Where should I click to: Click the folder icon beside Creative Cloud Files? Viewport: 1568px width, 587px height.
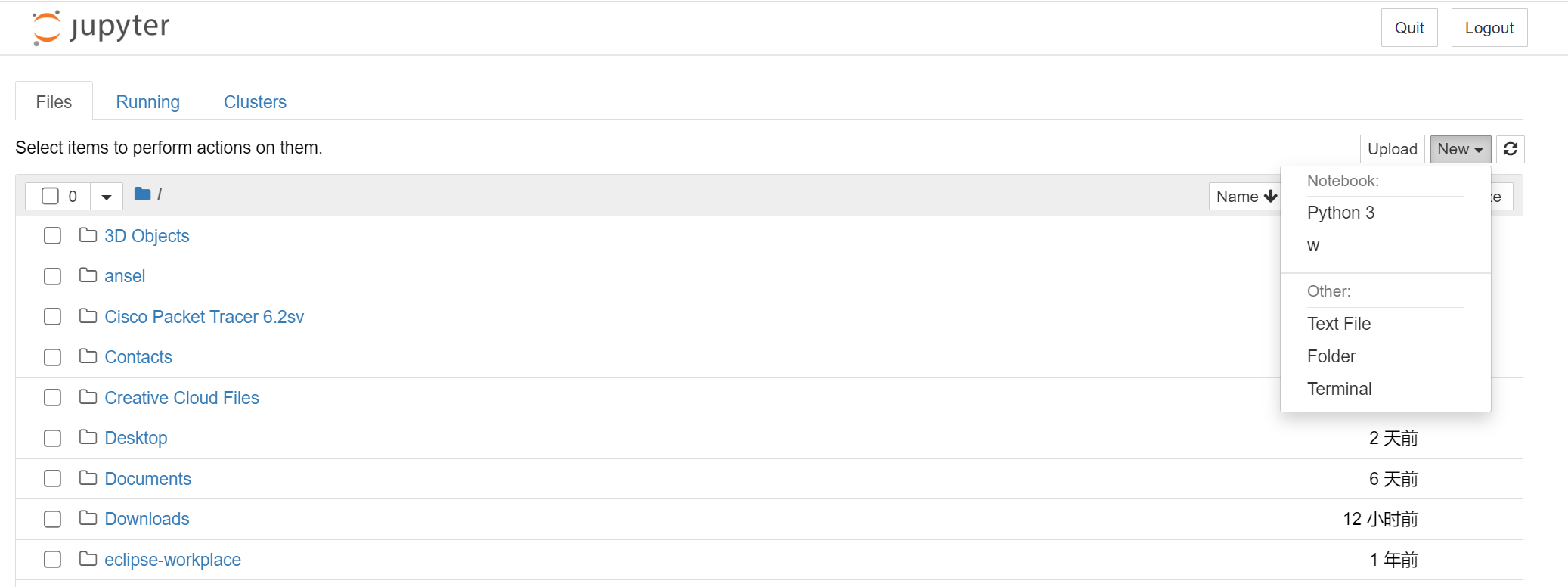click(87, 397)
